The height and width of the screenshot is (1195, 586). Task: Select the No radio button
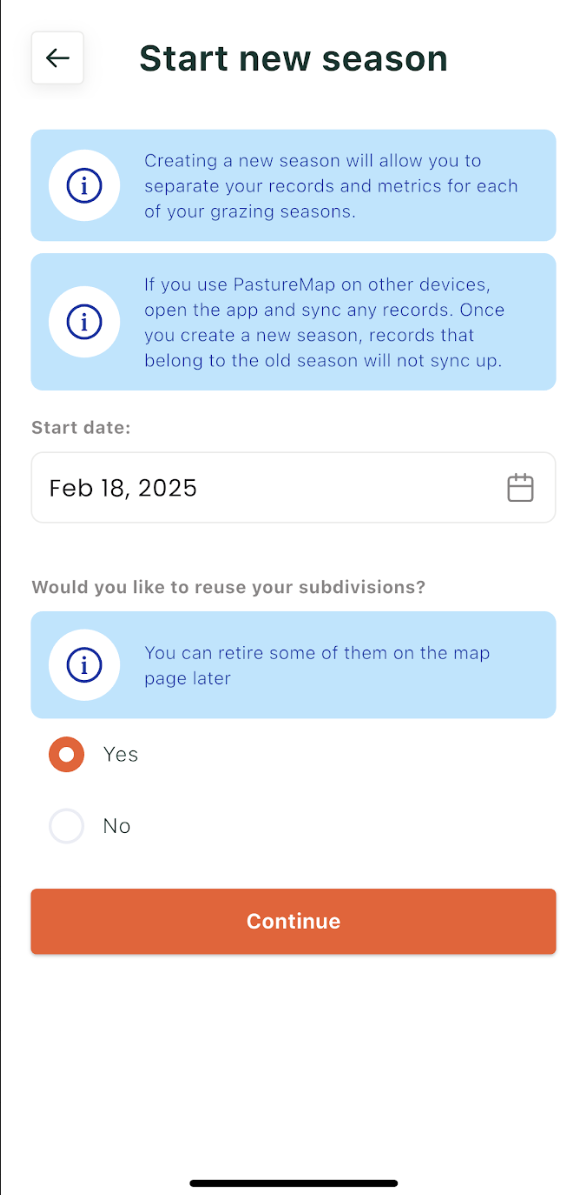point(66,826)
